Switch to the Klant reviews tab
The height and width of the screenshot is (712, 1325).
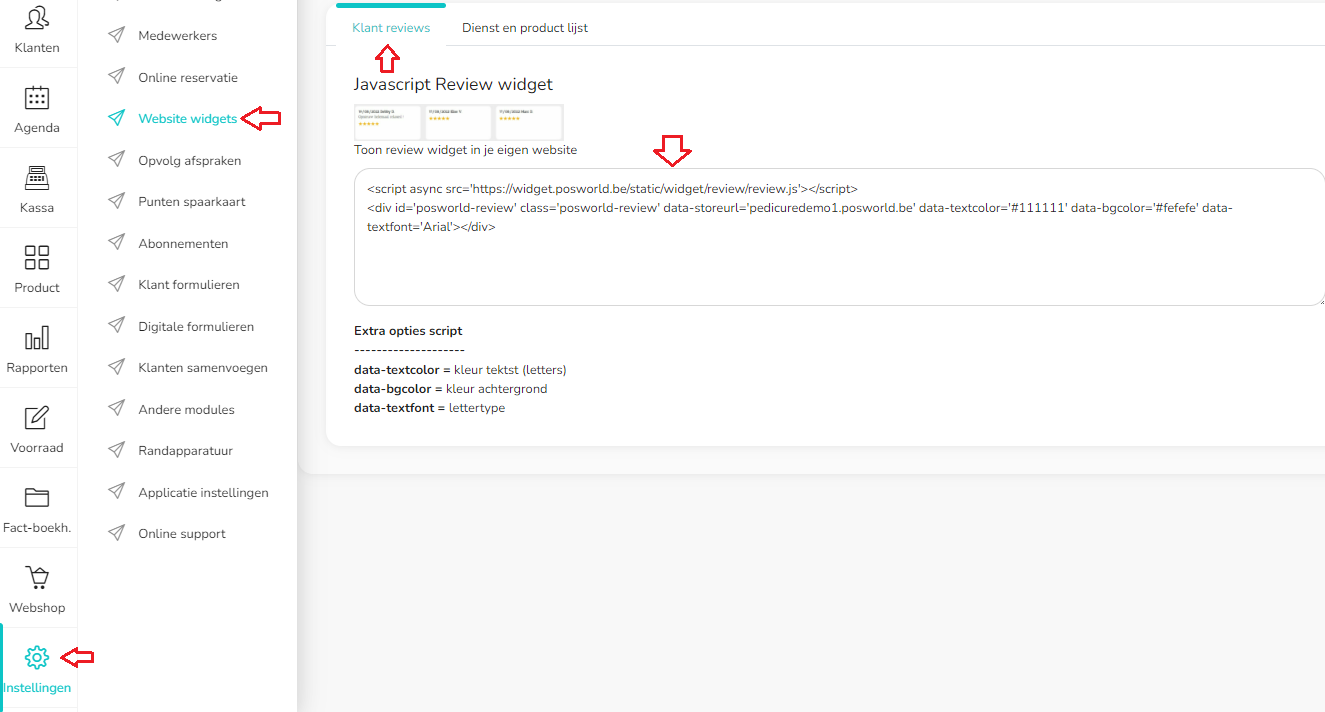[x=391, y=28]
